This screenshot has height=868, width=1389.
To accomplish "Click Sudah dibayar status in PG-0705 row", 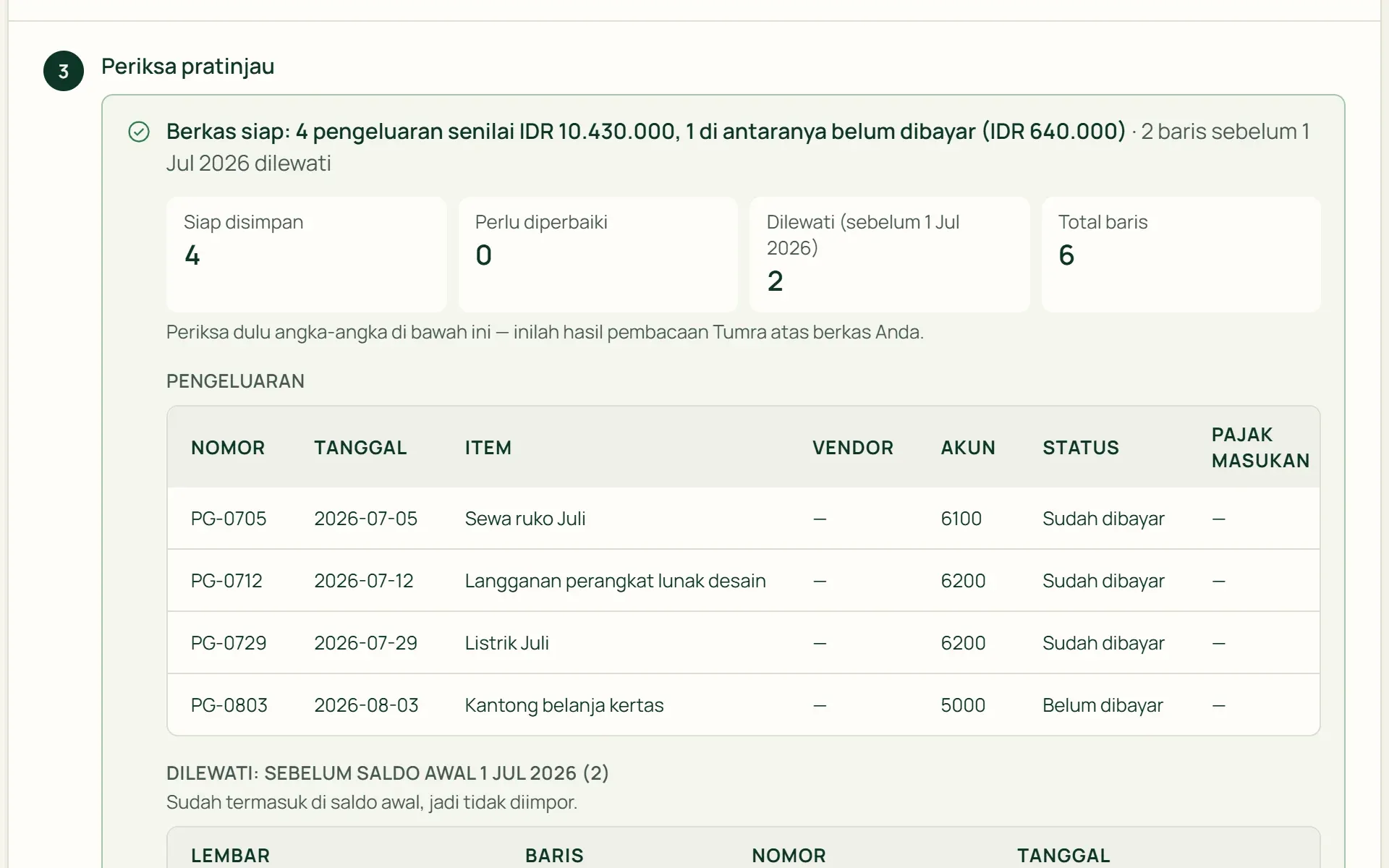I will [1103, 519].
